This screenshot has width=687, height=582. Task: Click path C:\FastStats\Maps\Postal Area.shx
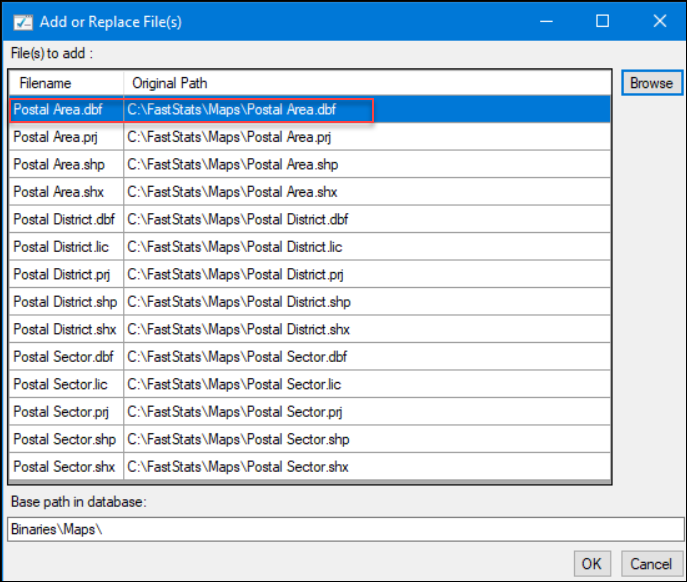point(232,192)
